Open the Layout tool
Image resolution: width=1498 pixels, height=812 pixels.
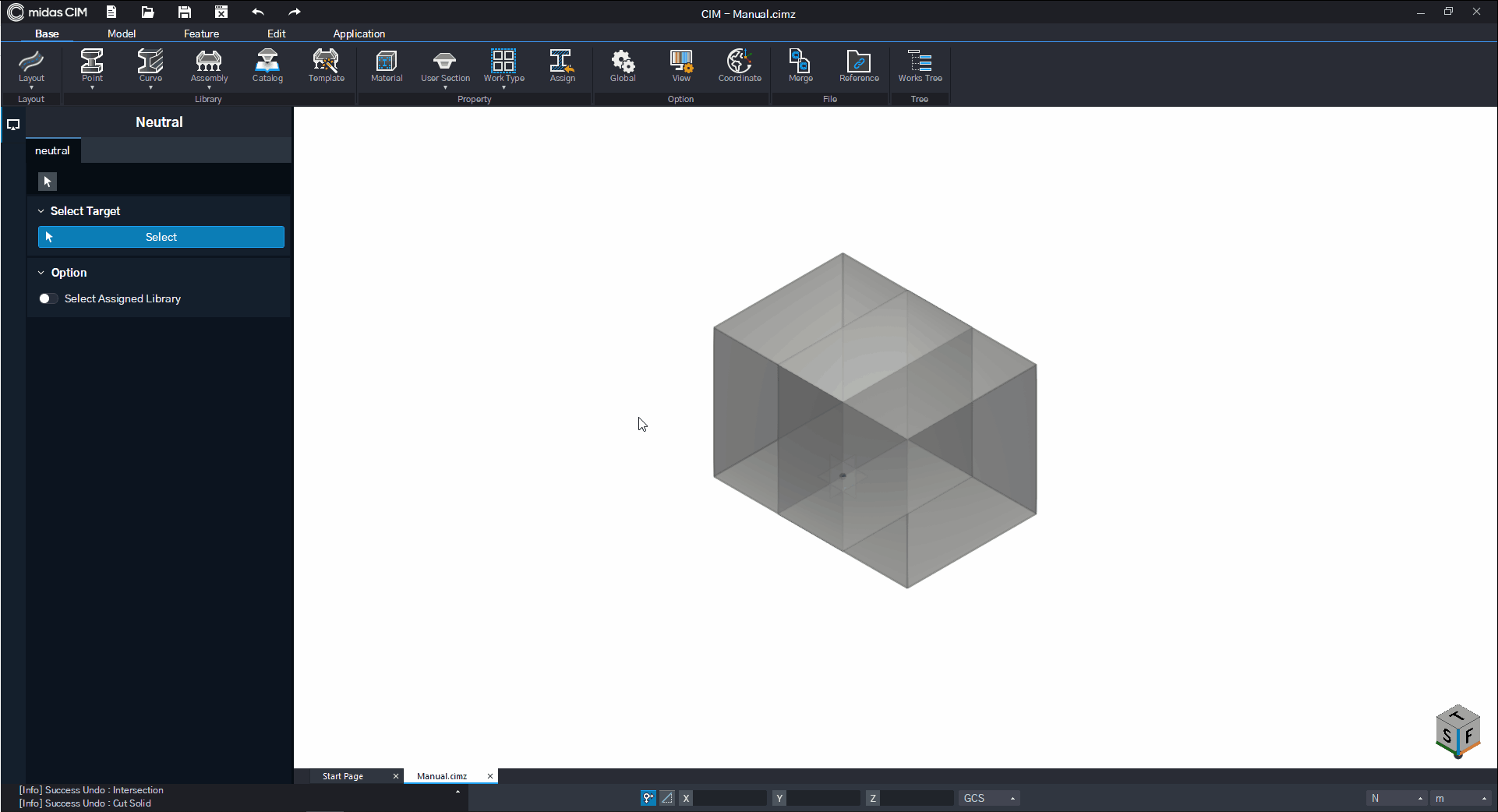(x=31, y=65)
